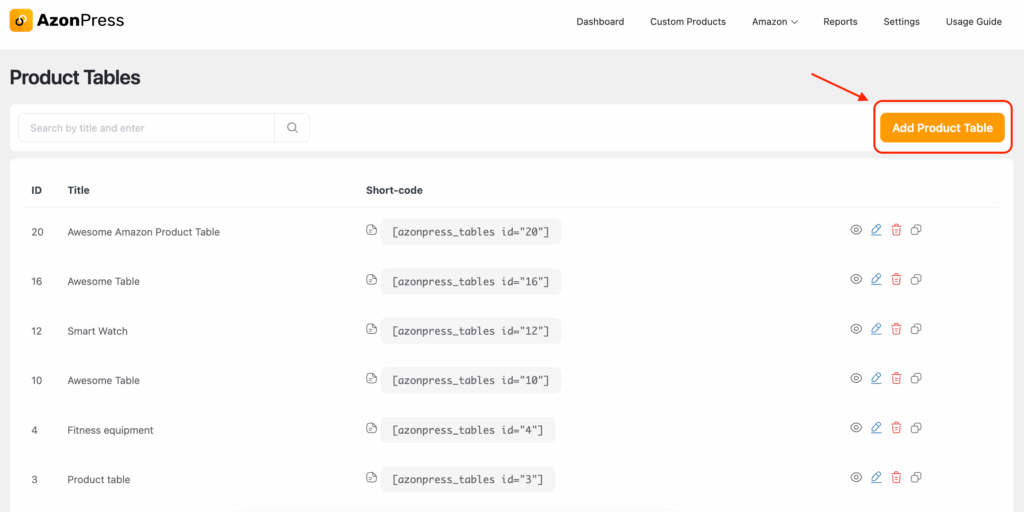
Task: Edit Awesome Amazon Product Table pencil icon
Action: pyautogui.click(x=876, y=230)
